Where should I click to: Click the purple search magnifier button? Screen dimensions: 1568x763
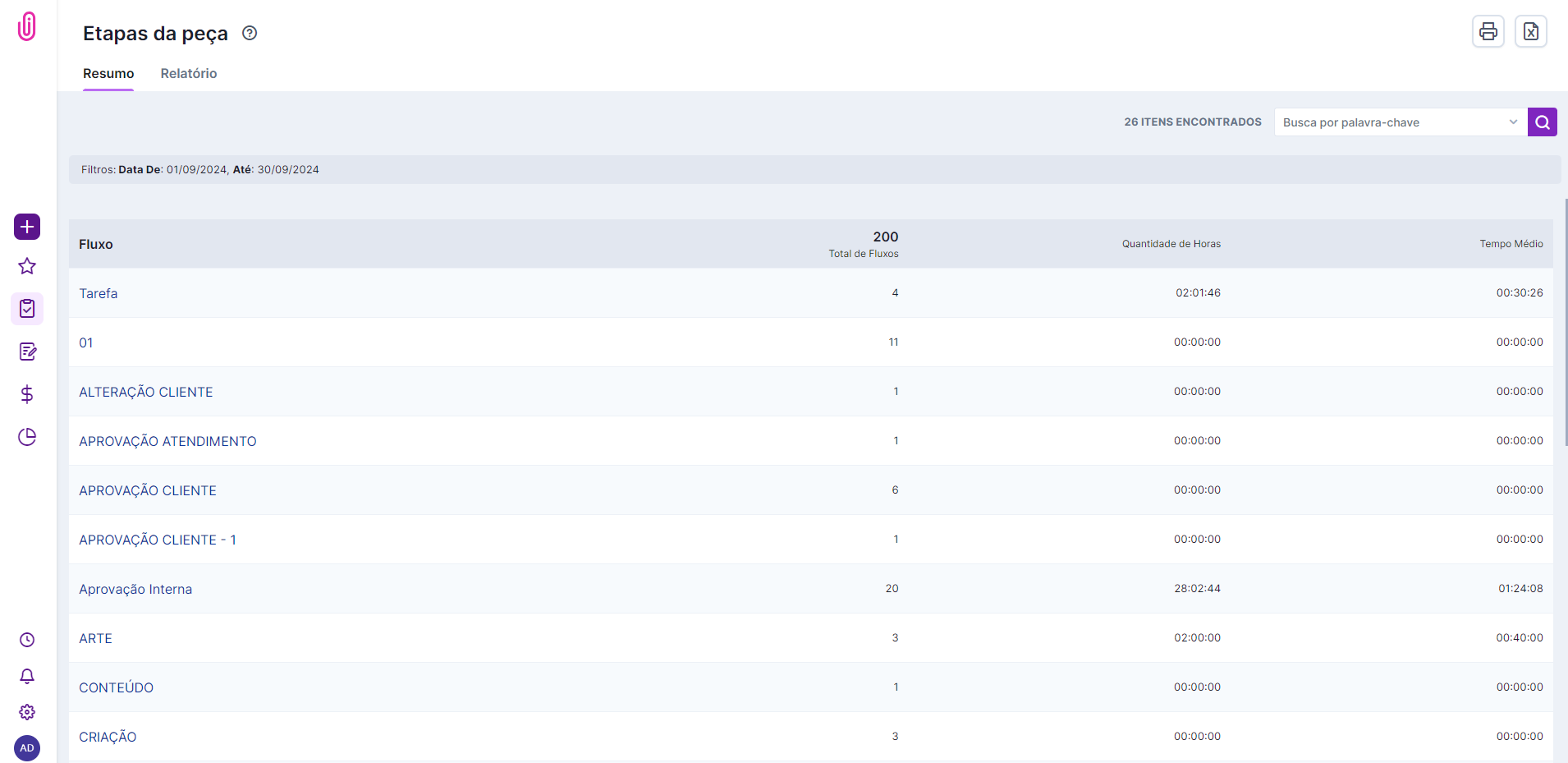tap(1542, 122)
